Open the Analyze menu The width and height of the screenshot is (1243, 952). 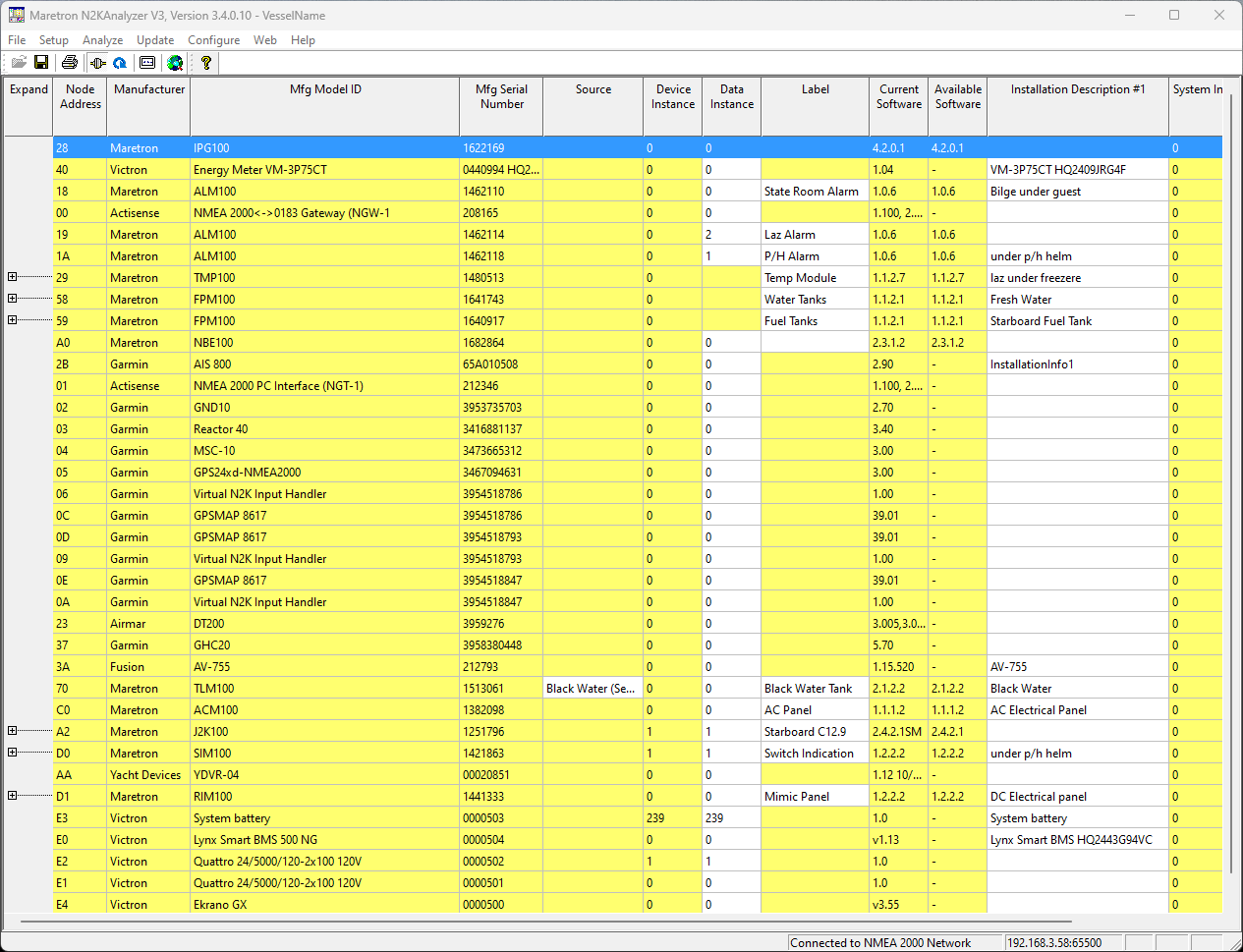[103, 40]
